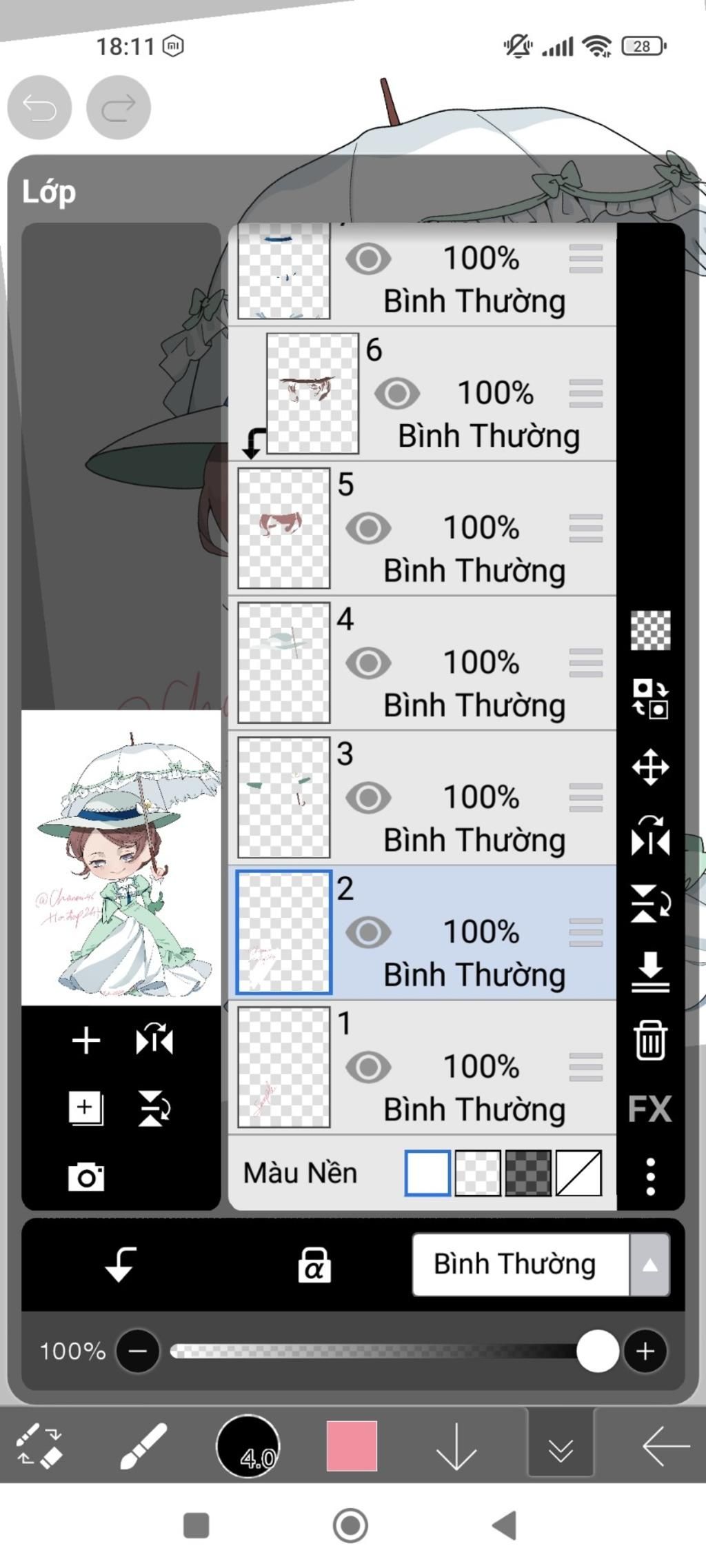Select layer 4 in the layers list

pos(422,663)
